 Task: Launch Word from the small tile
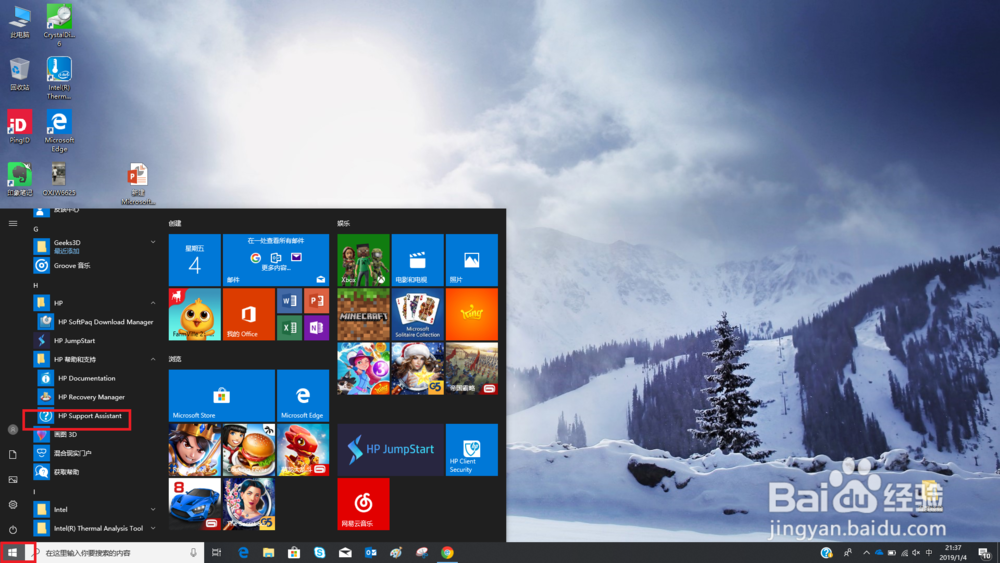click(290, 301)
